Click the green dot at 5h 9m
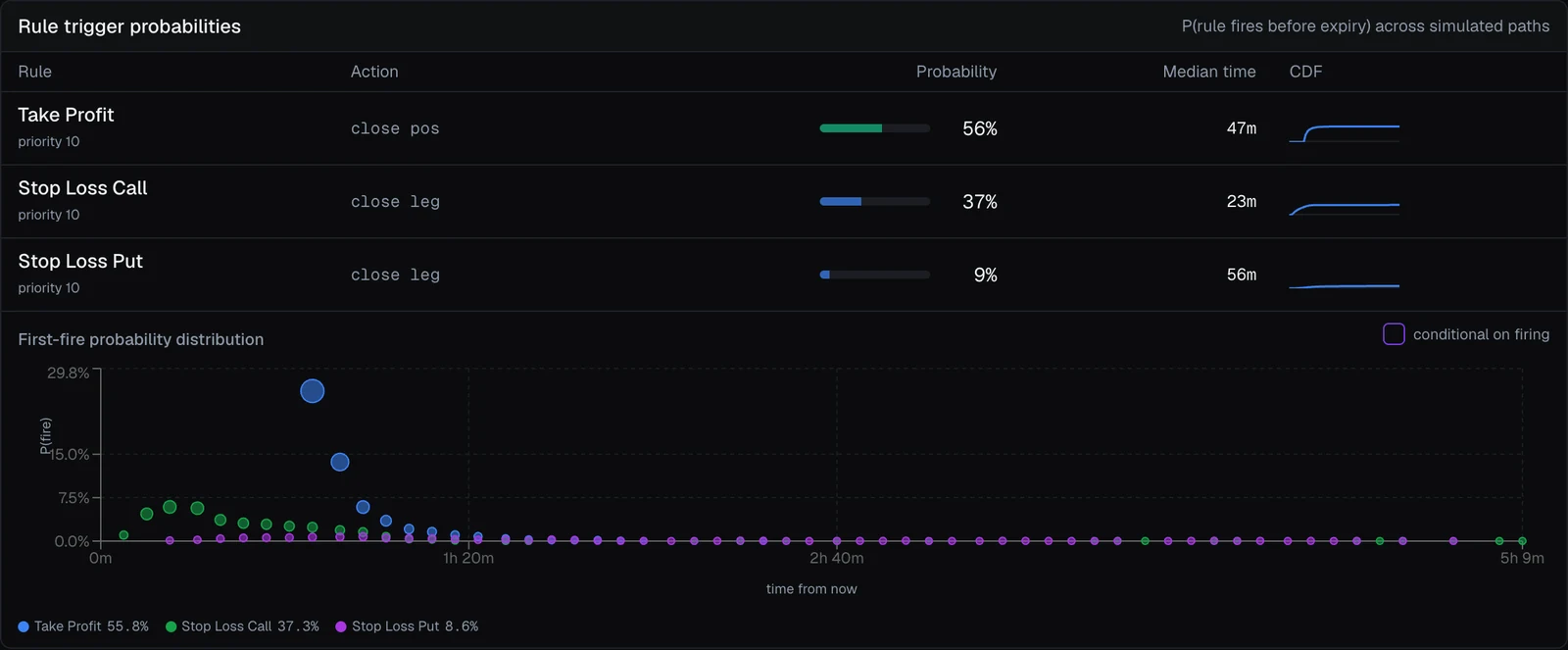This screenshot has width=1568, height=650. (1522, 541)
